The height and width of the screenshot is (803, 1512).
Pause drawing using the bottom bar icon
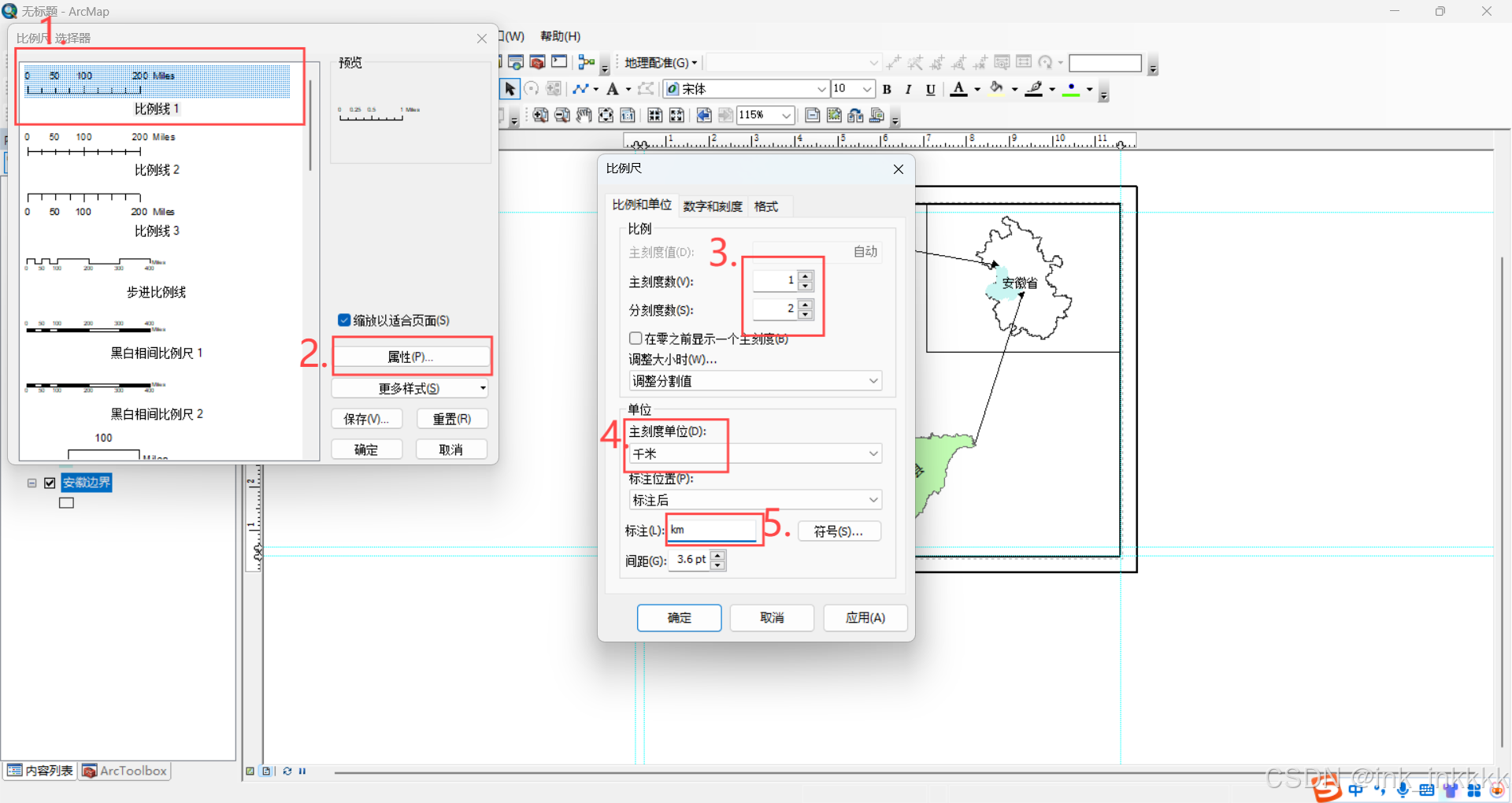click(302, 772)
